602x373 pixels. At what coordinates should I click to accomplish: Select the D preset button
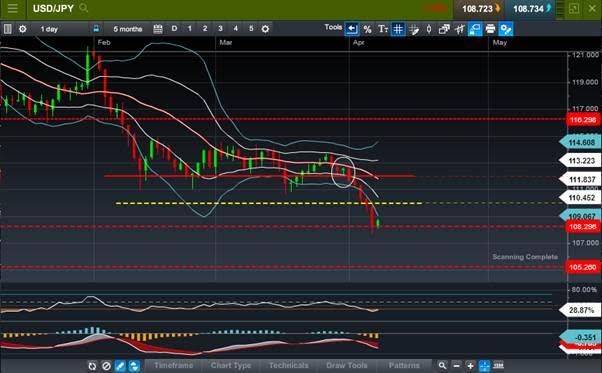tap(174, 29)
